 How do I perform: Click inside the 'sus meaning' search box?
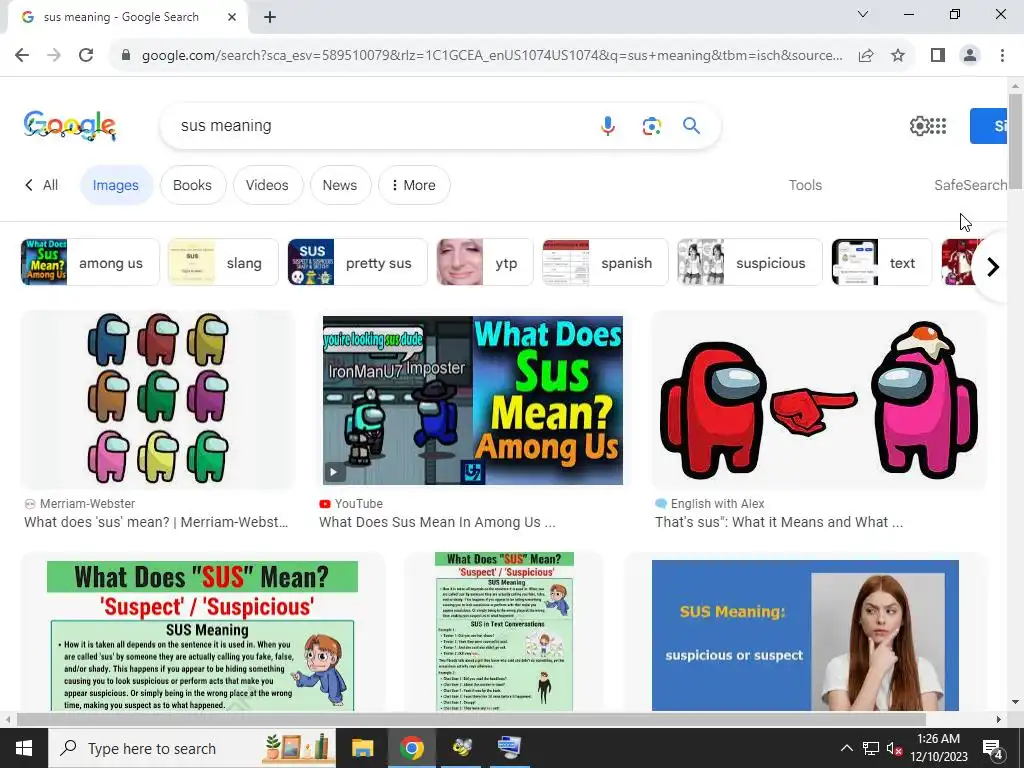379,125
